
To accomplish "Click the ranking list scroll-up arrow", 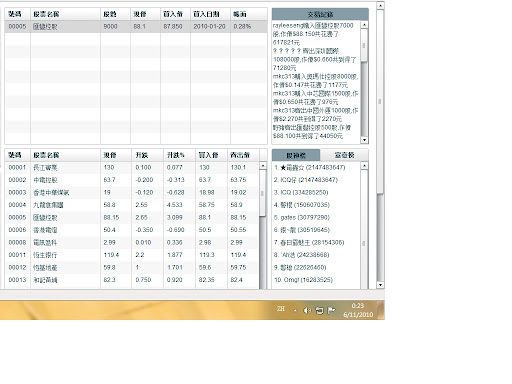I will (x=364, y=166).
